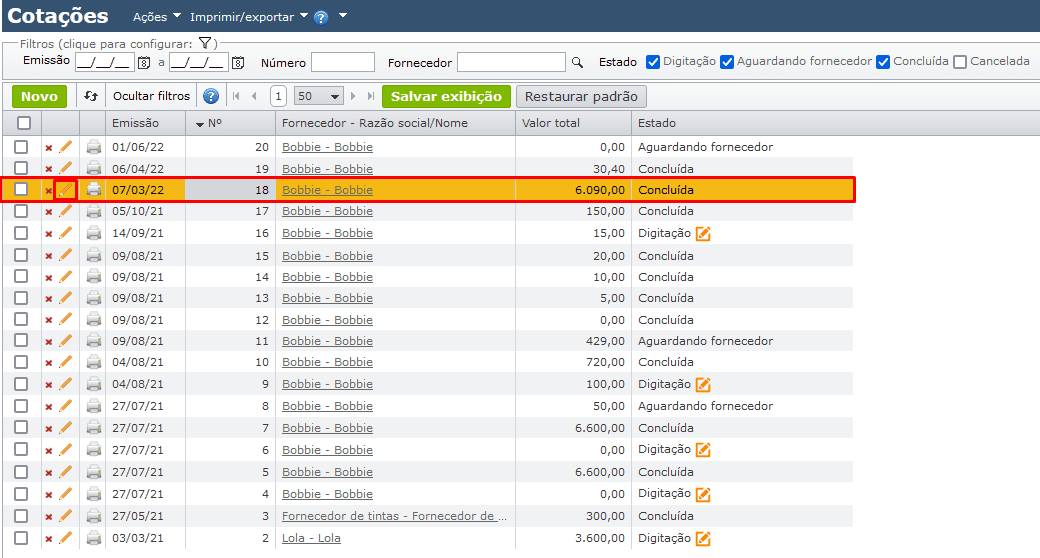Image resolution: width=1040 pixels, height=558 pixels.
Task: Click the start Emissão date field
Action: click(105, 62)
